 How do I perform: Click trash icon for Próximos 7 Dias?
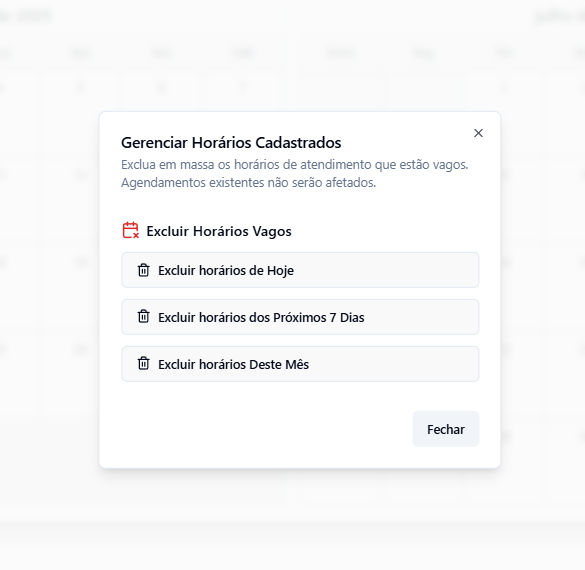tap(143, 317)
